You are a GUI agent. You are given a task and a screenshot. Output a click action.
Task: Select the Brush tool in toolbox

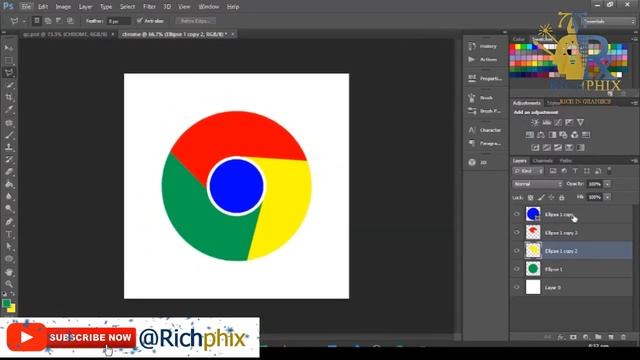pyautogui.click(x=9, y=135)
